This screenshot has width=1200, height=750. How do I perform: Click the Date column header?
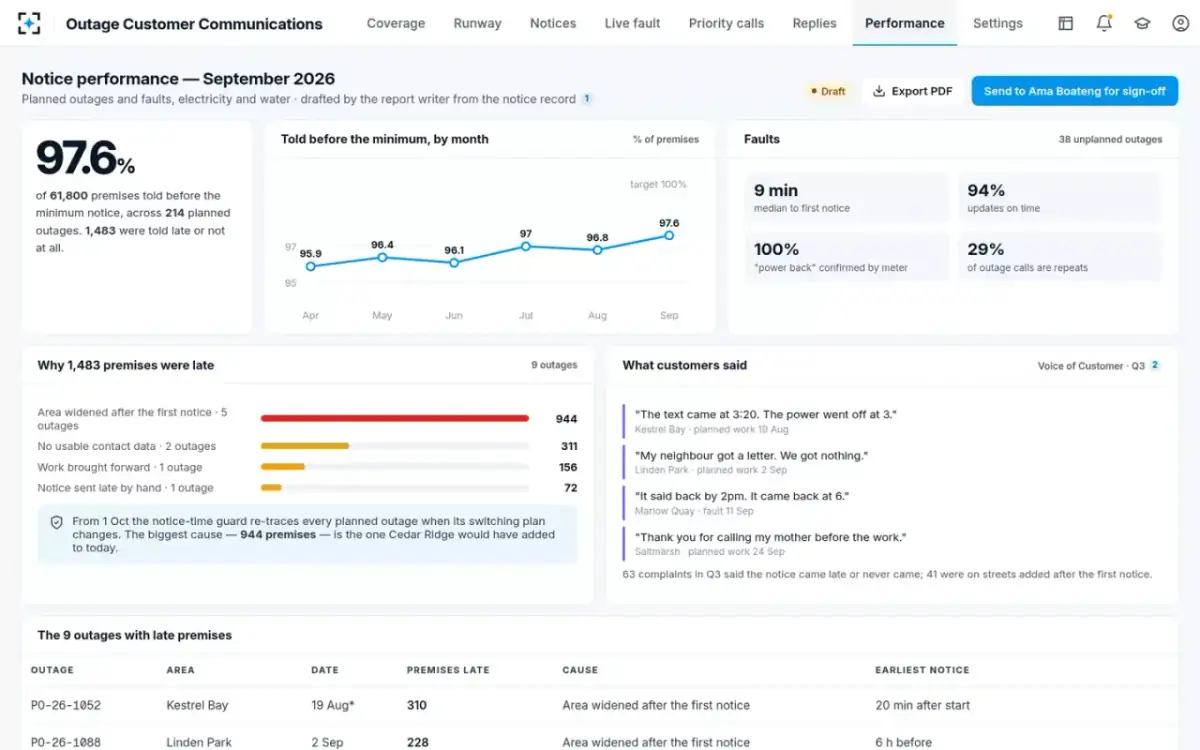point(325,670)
